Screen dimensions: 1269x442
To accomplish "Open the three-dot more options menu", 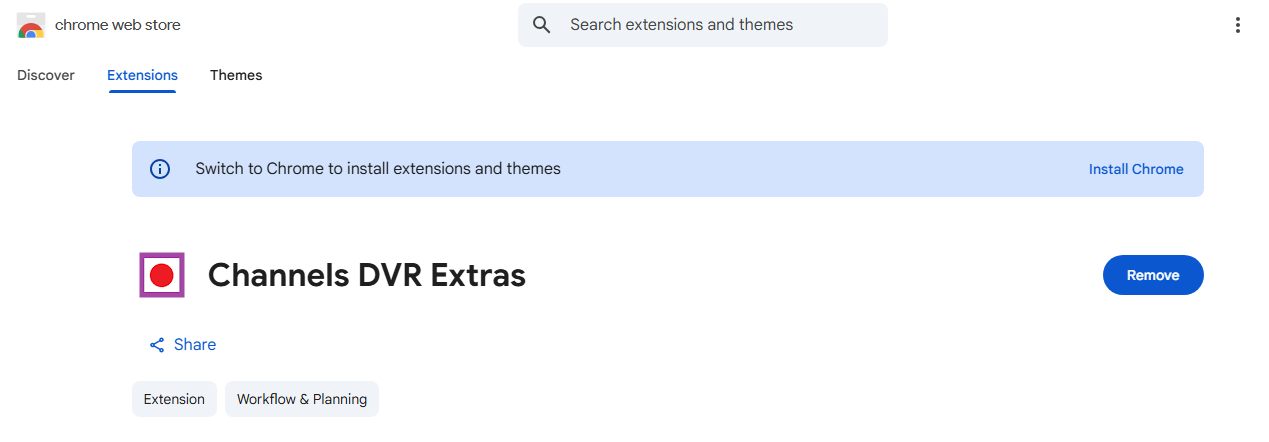I will pos(1238,25).
